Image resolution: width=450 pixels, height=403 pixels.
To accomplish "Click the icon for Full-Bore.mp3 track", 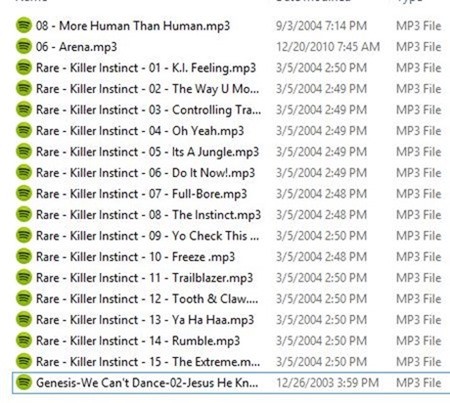I will 24,193.
